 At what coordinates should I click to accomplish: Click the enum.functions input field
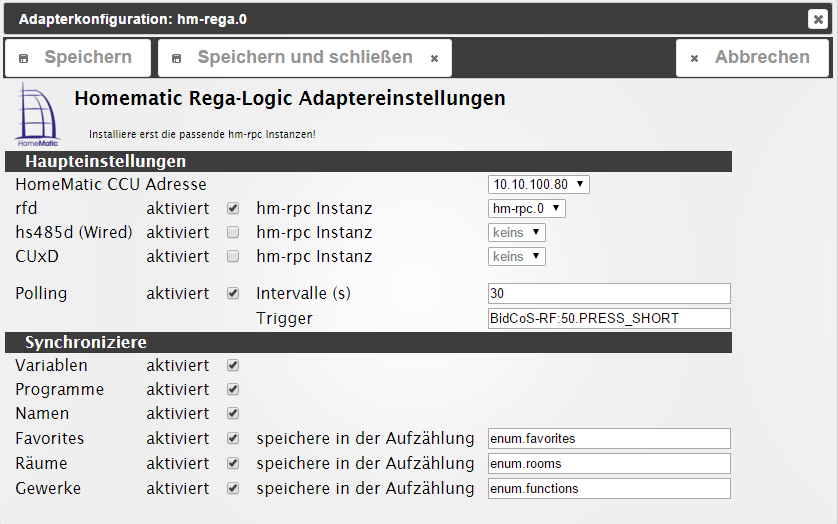pyautogui.click(x=609, y=489)
